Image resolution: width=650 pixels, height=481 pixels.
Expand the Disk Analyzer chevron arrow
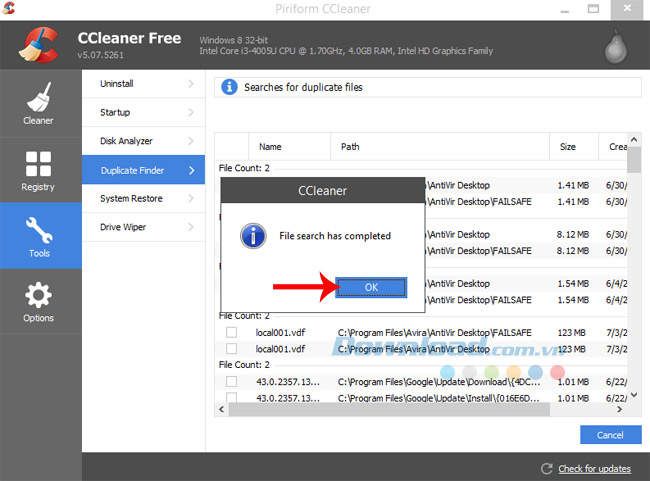click(191, 141)
